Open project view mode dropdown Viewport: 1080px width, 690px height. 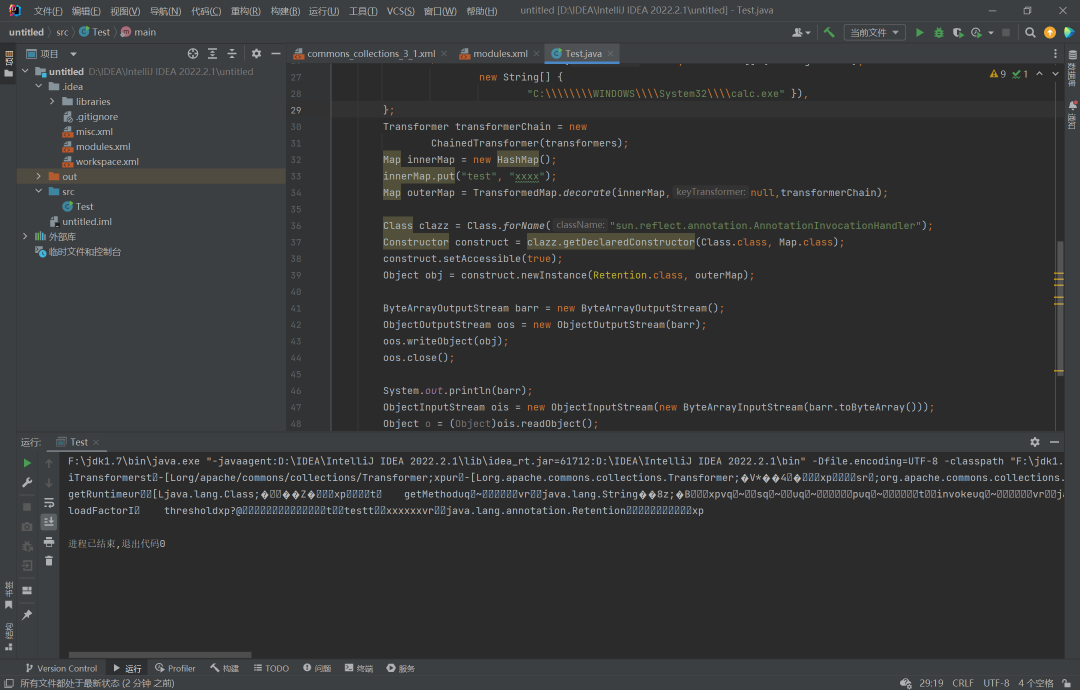point(73,54)
